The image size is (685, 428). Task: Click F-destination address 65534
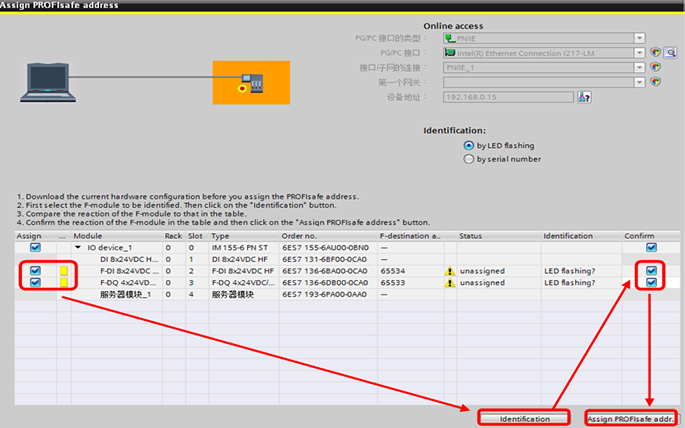pos(393,271)
